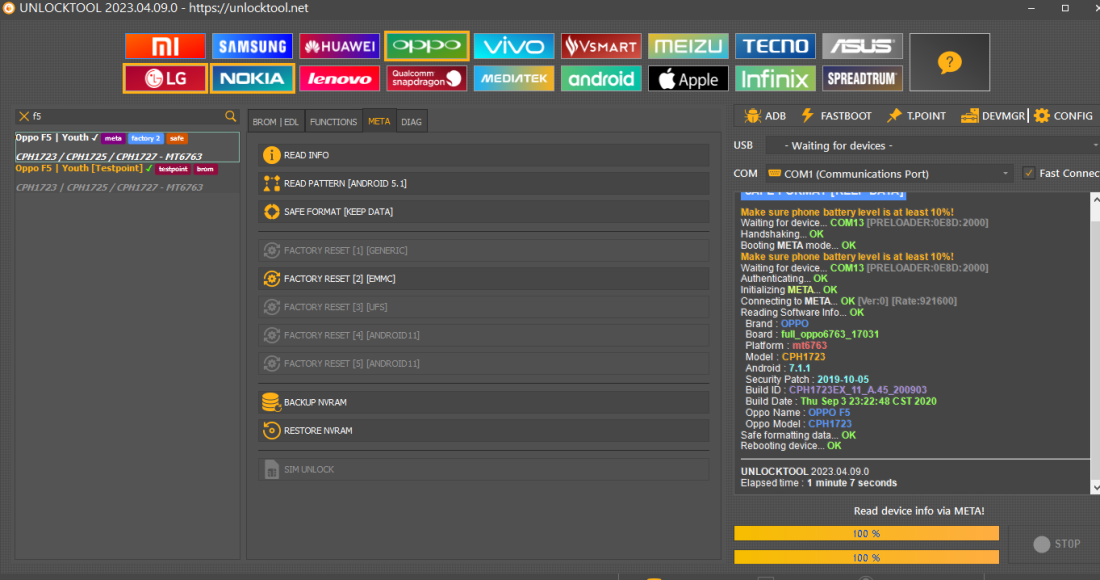Click READ PATTERN [ANDROID 5.1]
The image size is (1100, 580).
[x=484, y=183]
